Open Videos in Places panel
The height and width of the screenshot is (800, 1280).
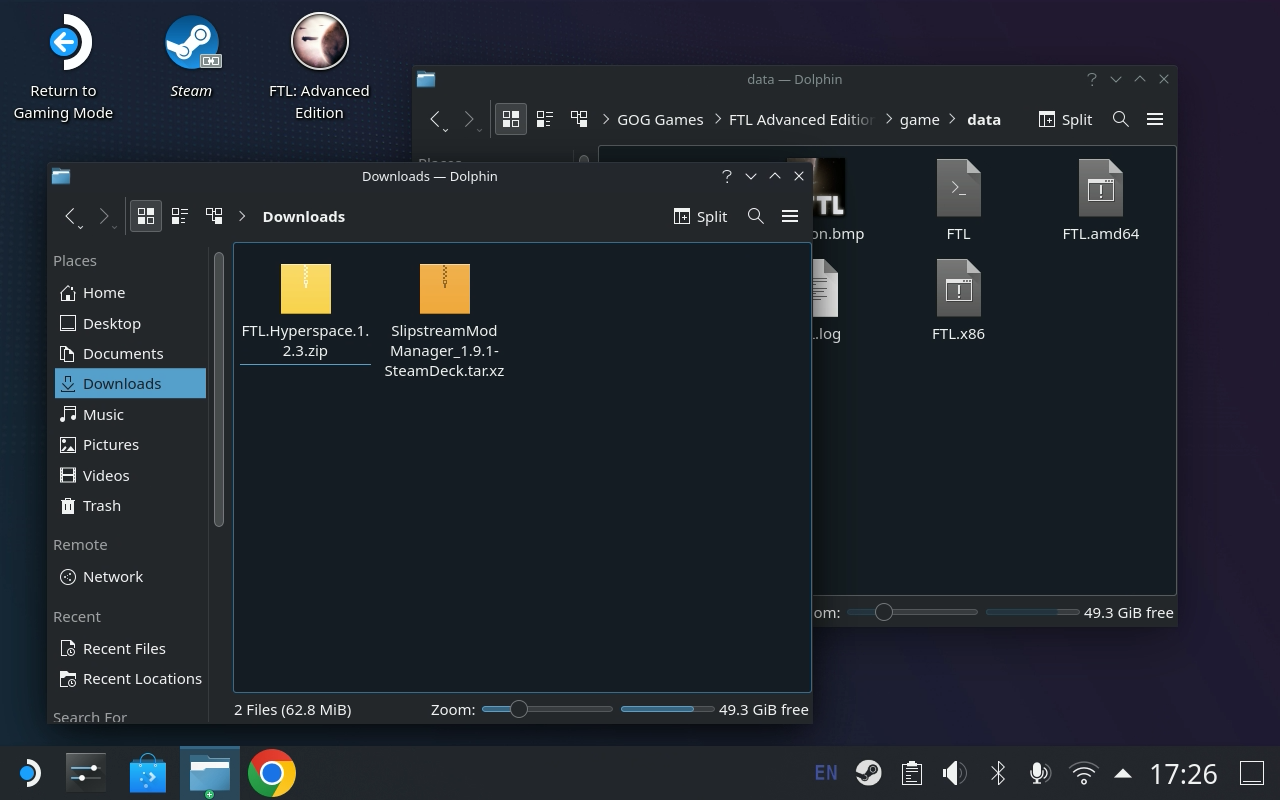coord(130,475)
